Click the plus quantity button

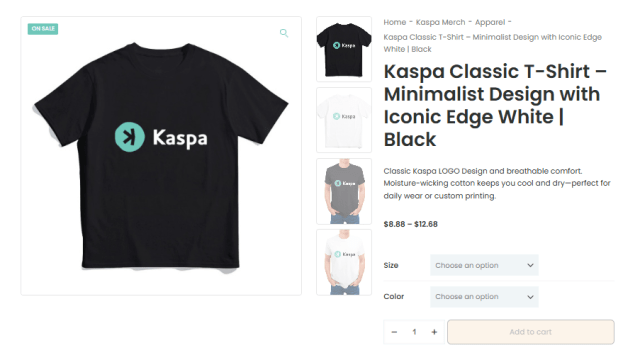click(x=434, y=332)
